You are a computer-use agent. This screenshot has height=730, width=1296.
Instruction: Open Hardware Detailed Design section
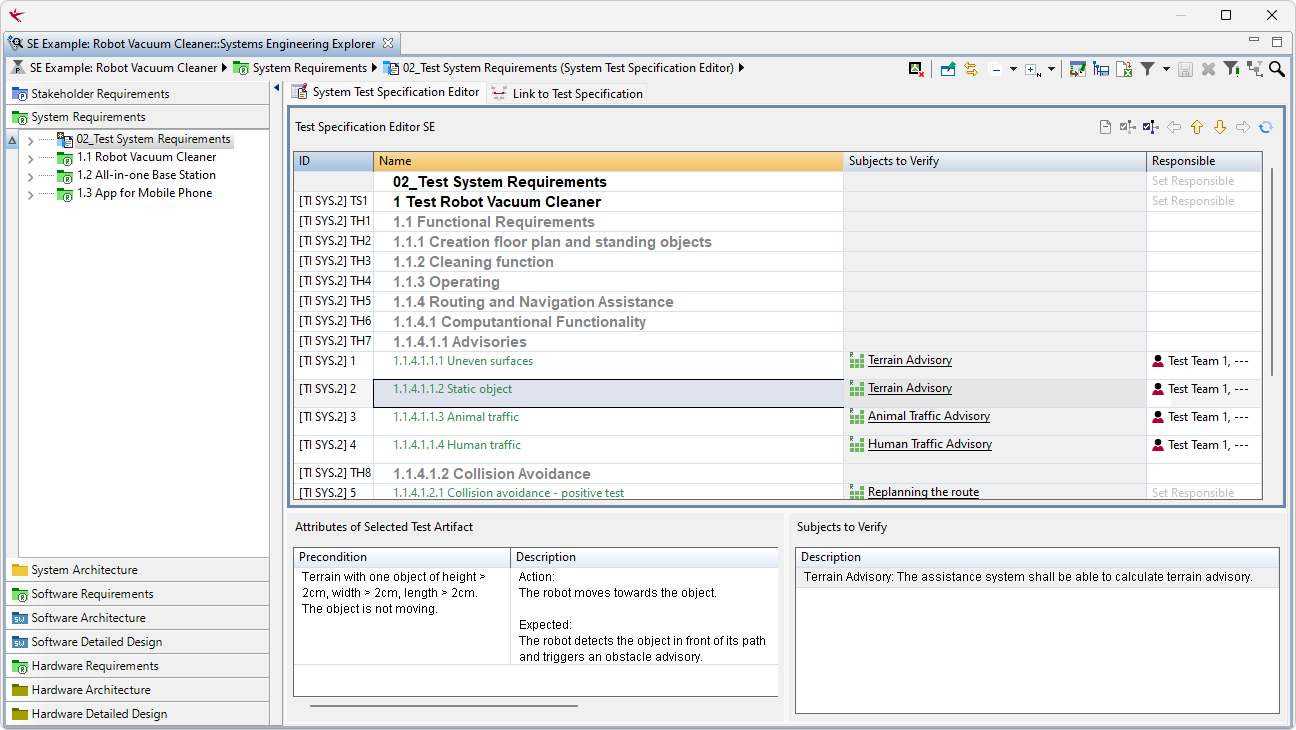tap(138, 714)
